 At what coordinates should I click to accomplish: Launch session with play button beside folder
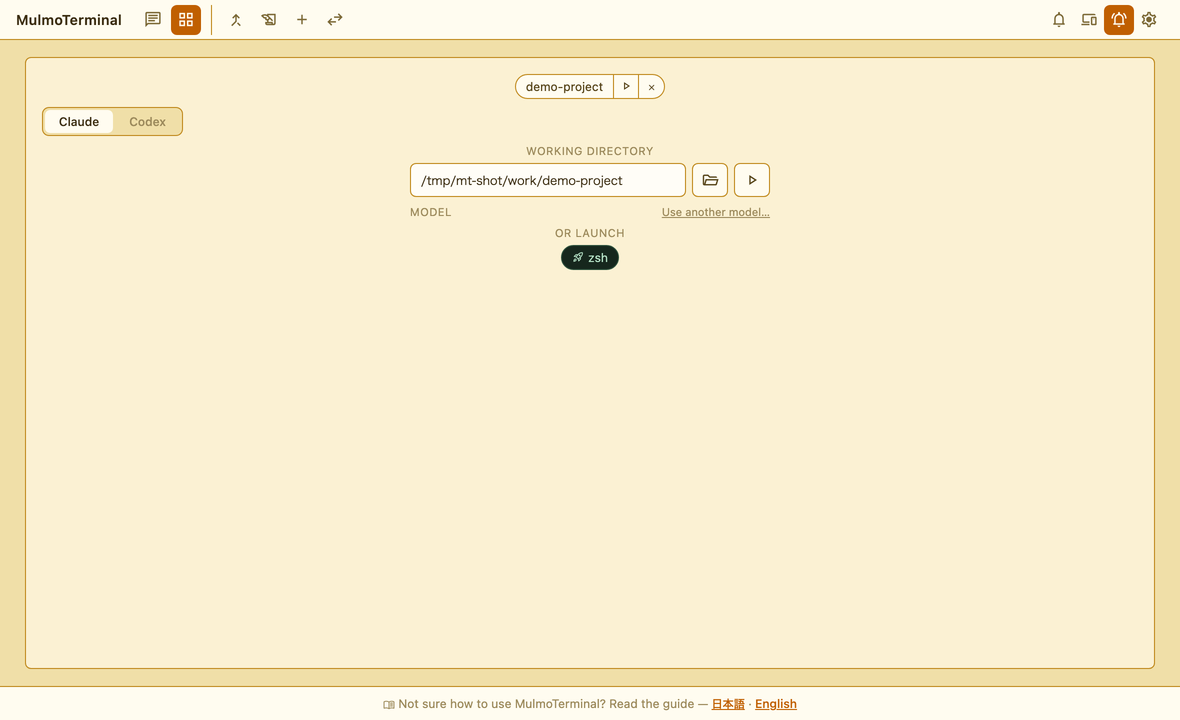[x=752, y=180]
